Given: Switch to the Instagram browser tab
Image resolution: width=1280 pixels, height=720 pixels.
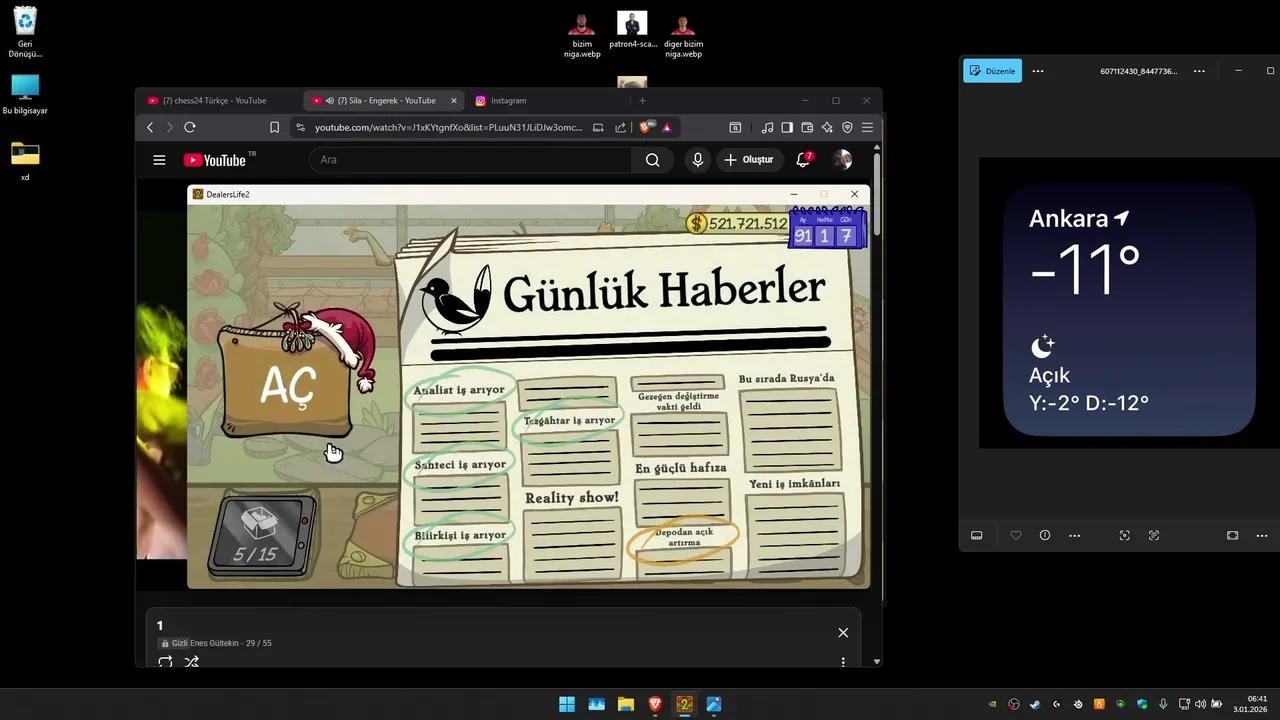Looking at the screenshot, I should [x=508, y=100].
